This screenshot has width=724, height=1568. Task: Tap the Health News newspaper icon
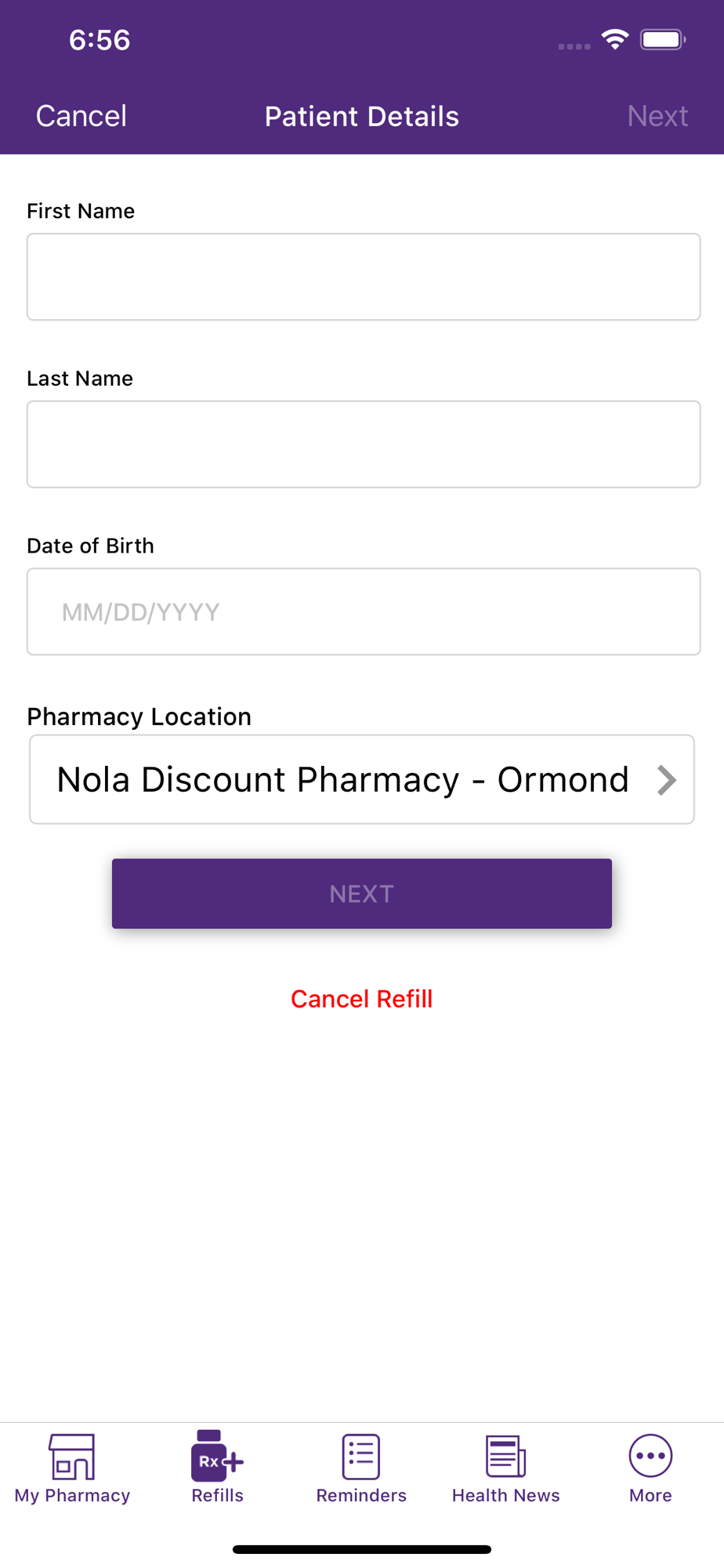505,1456
